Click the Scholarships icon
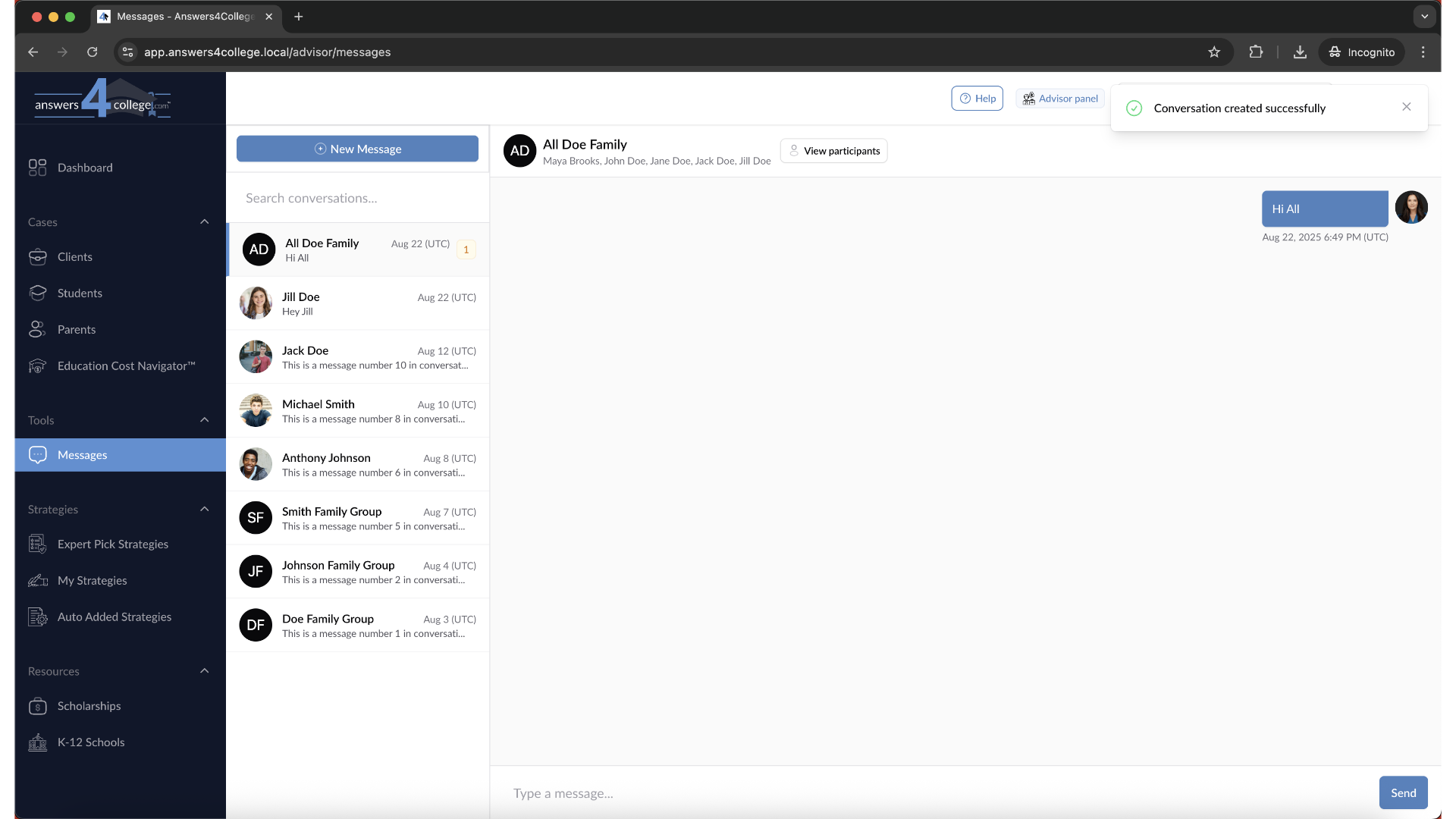 click(x=37, y=706)
